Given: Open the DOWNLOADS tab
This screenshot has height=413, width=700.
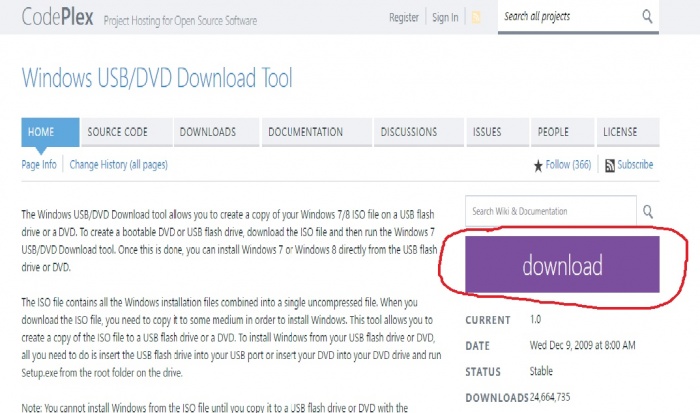Looking at the screenshot, I should coord(217,132).
